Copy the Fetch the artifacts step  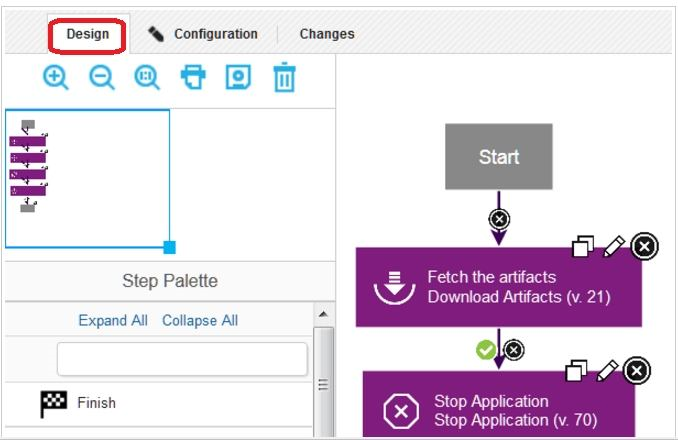(x=584, y=246)
